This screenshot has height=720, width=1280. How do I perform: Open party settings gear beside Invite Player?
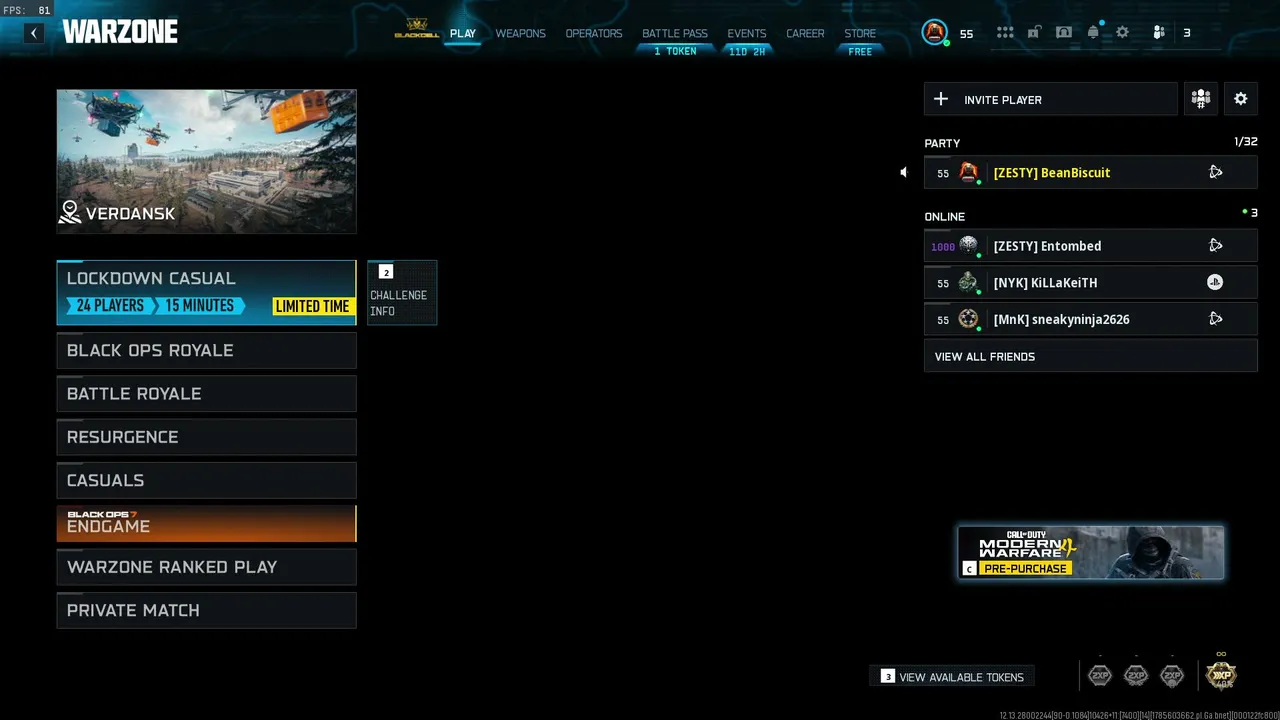pyautogui.click(x=1241, y=99)
